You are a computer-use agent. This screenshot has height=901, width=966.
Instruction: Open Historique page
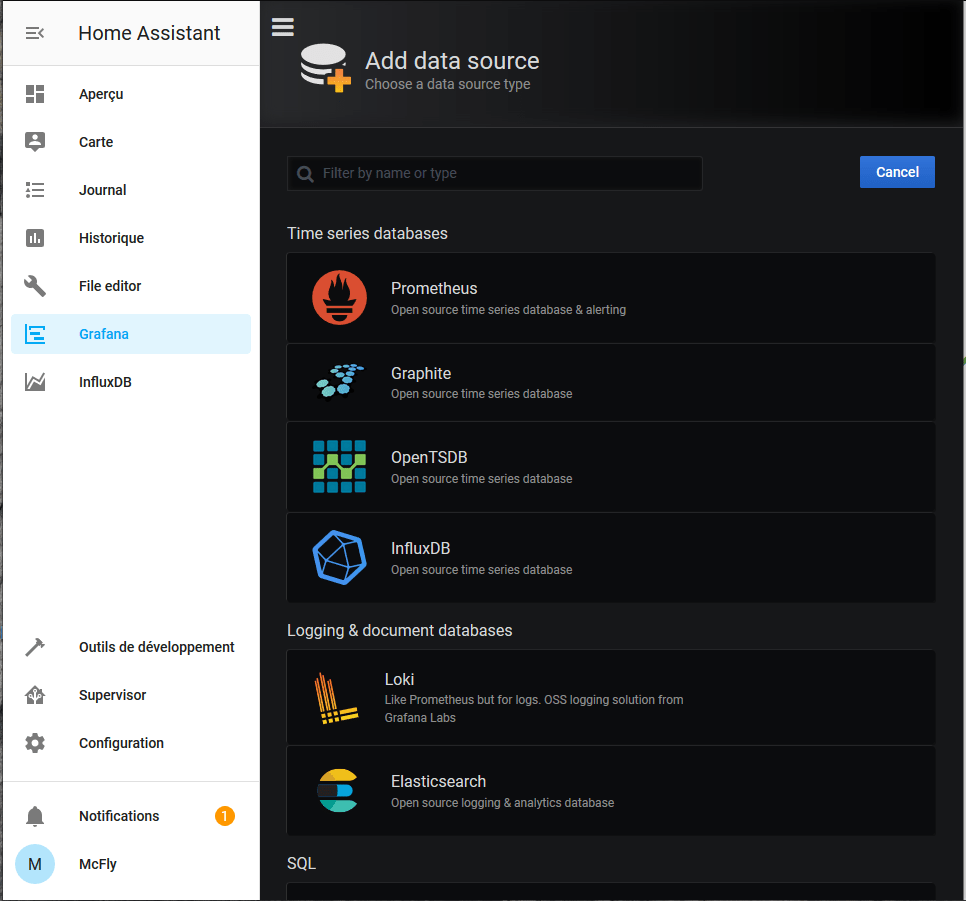coord(111,238)
